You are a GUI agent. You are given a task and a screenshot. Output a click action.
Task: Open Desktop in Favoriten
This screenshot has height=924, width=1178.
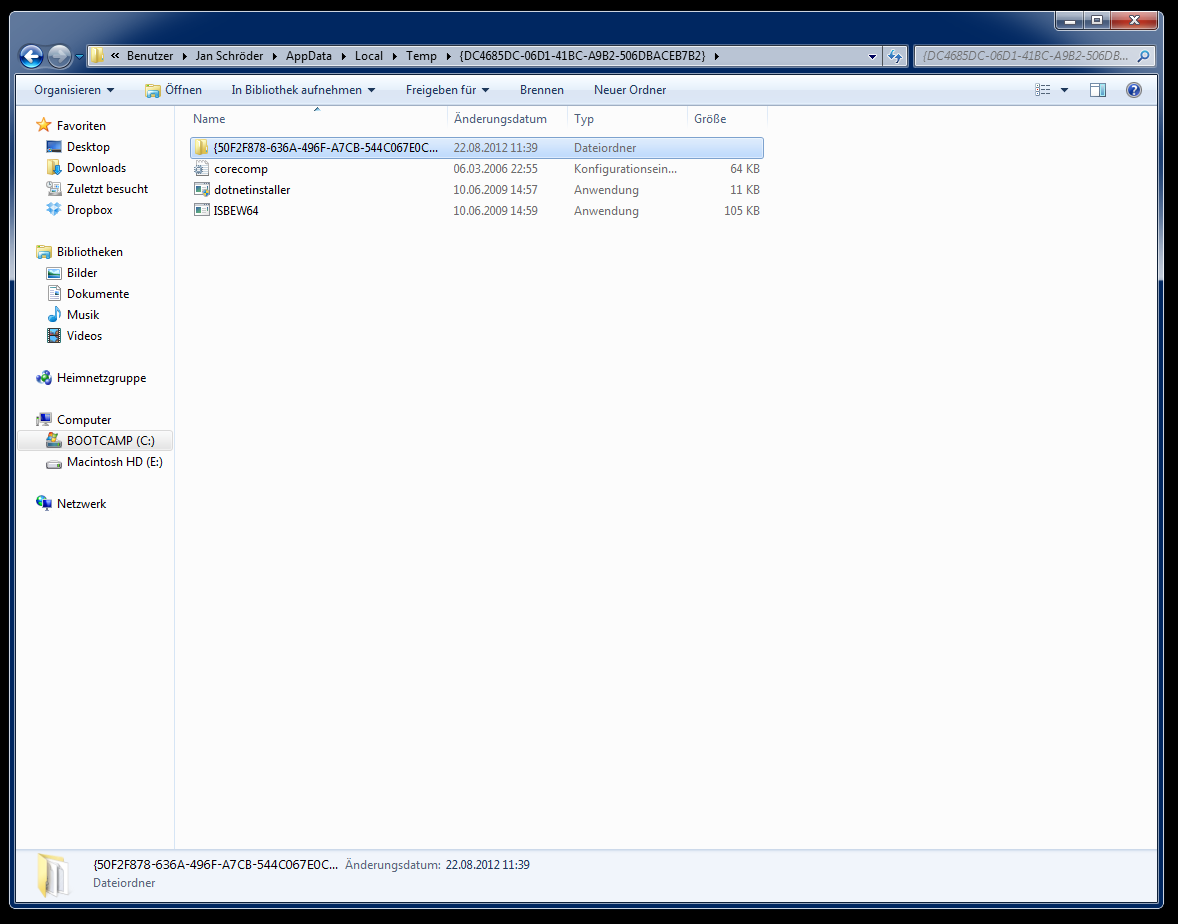[88, 146]
